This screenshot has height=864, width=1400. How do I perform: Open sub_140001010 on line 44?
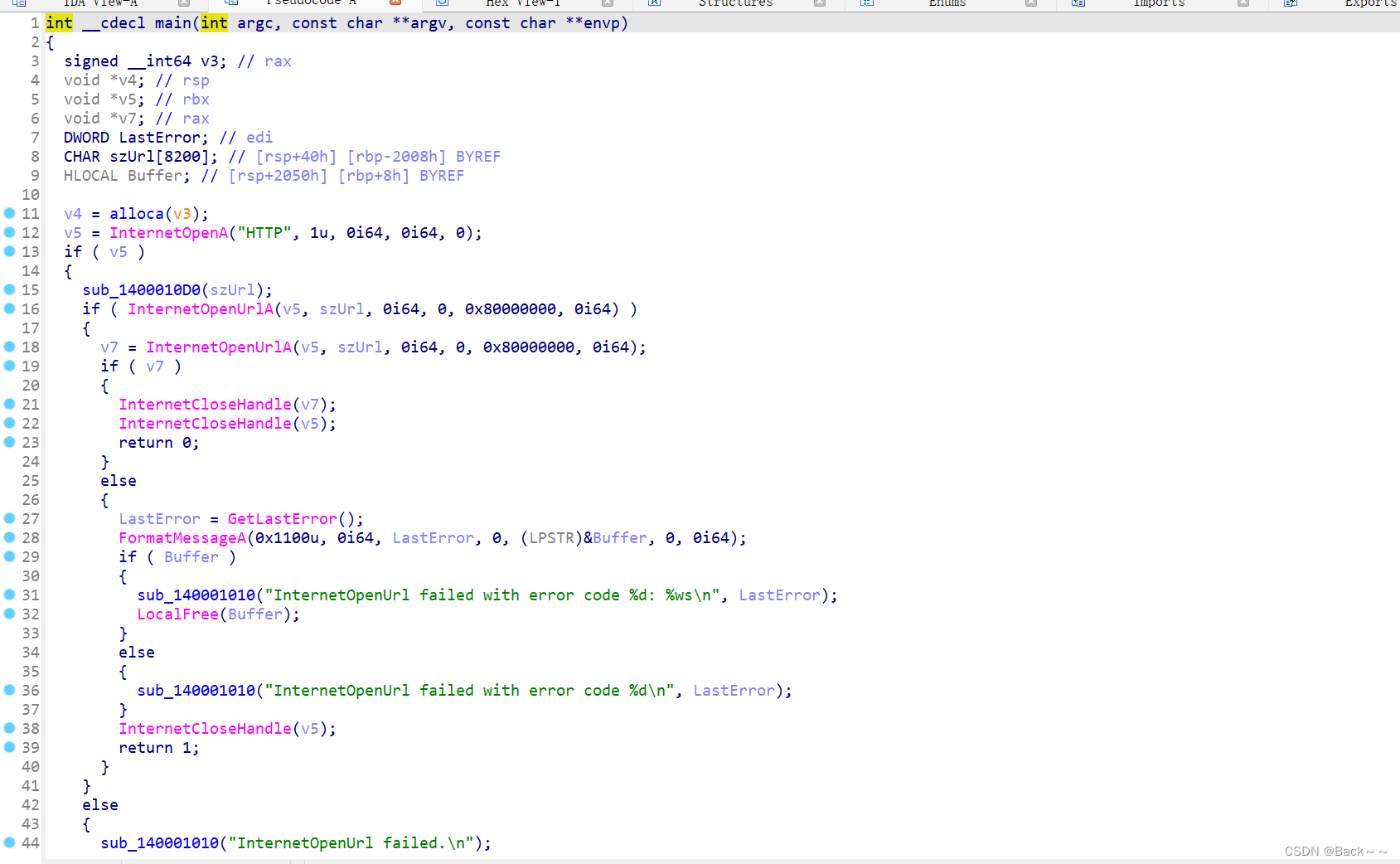(x=160, y=843)
